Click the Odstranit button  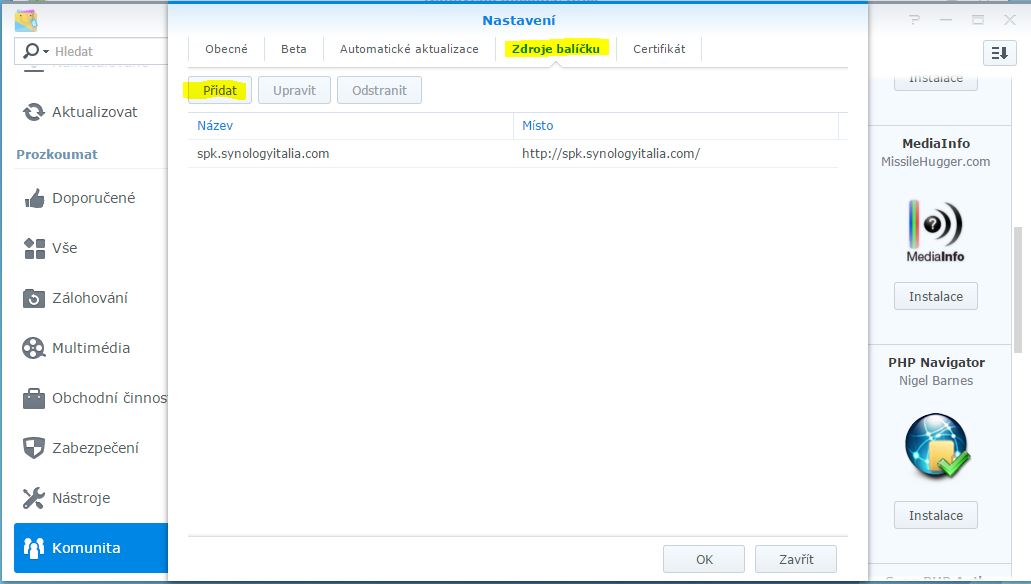tap(379, 90)
